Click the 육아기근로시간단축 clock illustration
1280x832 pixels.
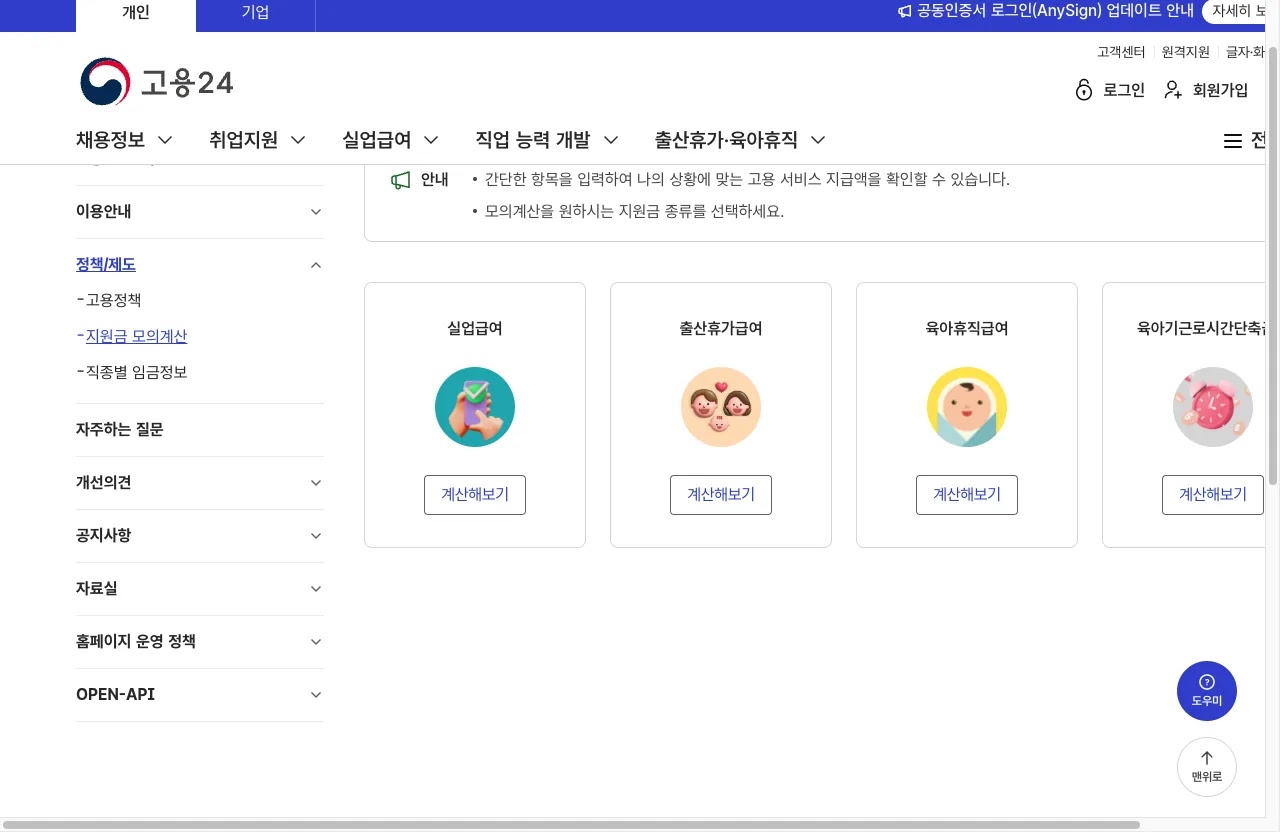[x=1213, y=407]
